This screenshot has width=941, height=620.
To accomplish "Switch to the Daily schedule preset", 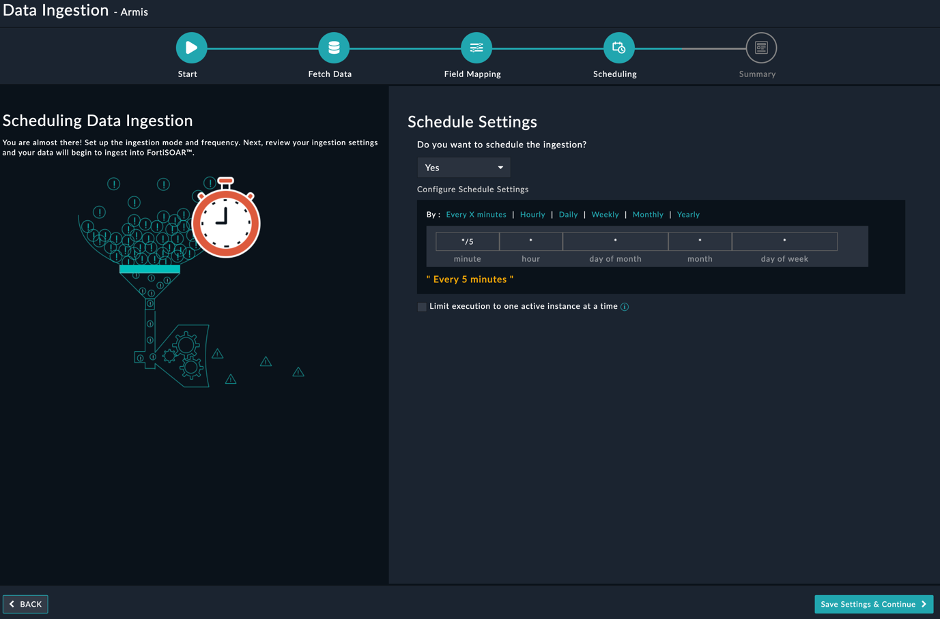I will pyautogui.click(x=568, y=215).
